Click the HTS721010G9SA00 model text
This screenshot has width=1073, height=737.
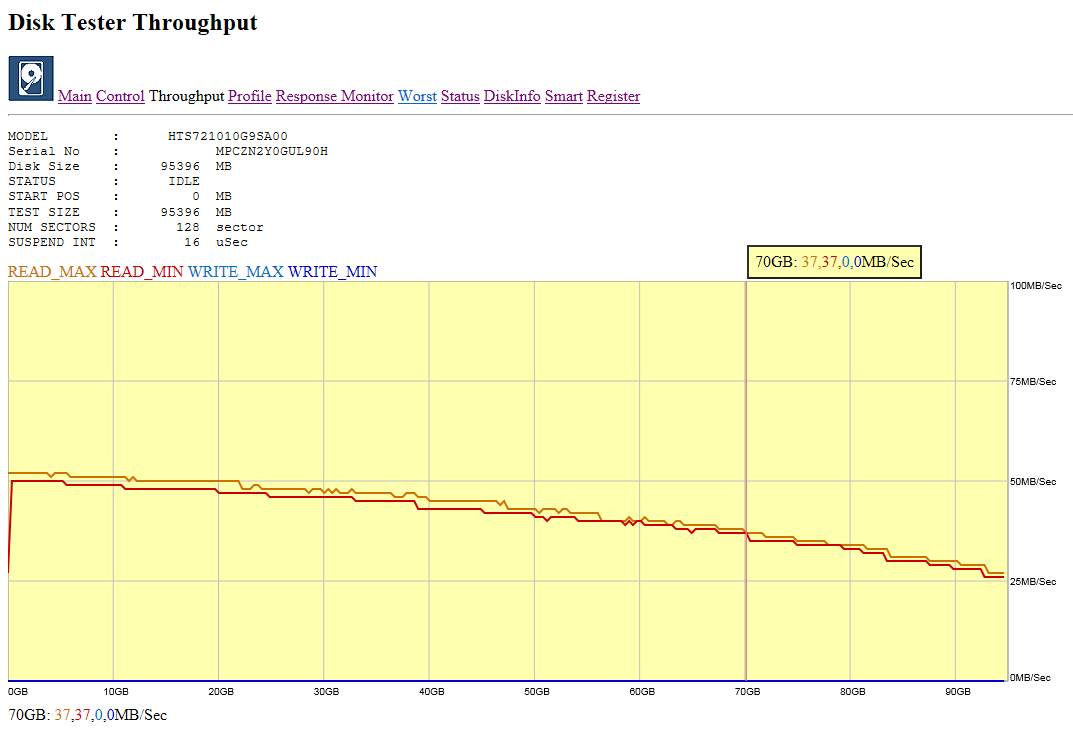coord(228,136)
